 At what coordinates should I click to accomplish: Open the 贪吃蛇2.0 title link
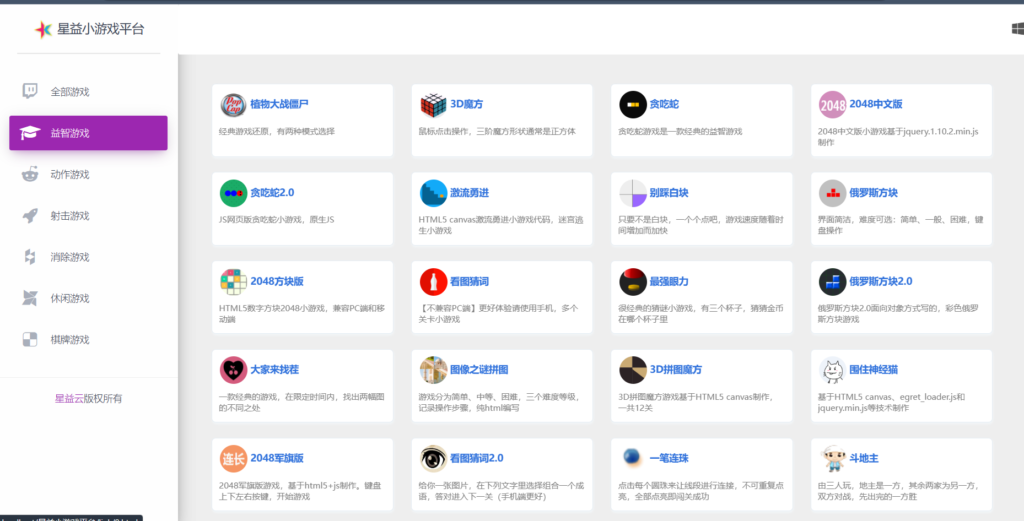tap(272, 193)
